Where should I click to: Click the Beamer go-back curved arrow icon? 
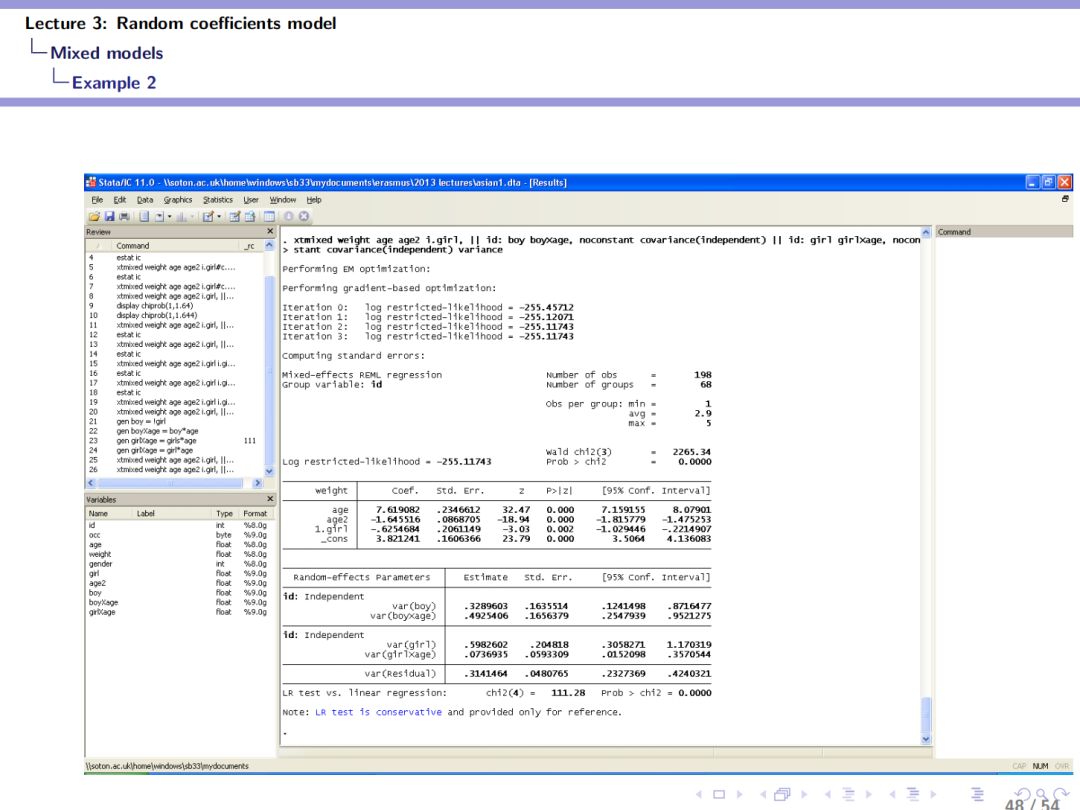pos(1023,794)
